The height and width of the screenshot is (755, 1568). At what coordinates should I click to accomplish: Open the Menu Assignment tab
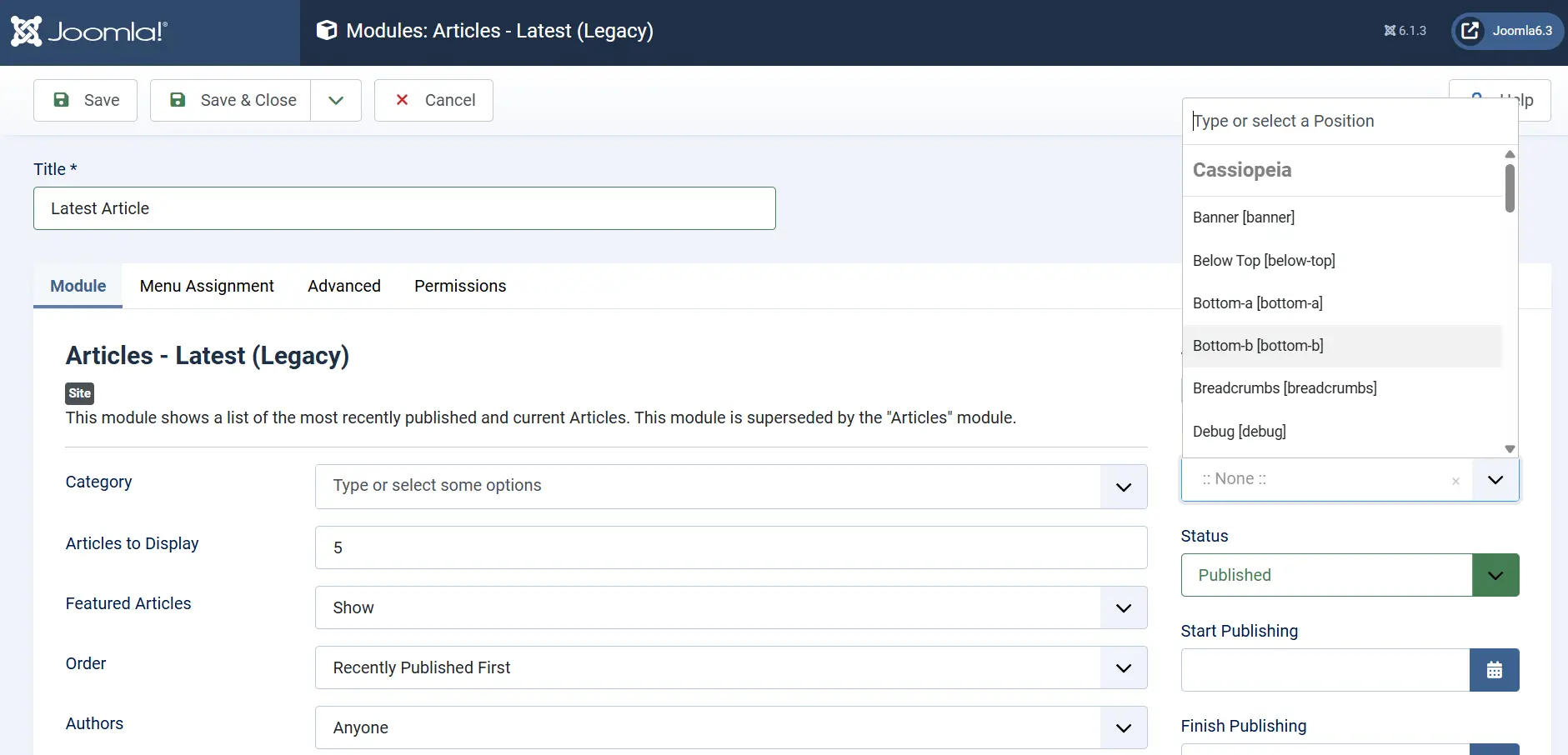click(207, 286)
